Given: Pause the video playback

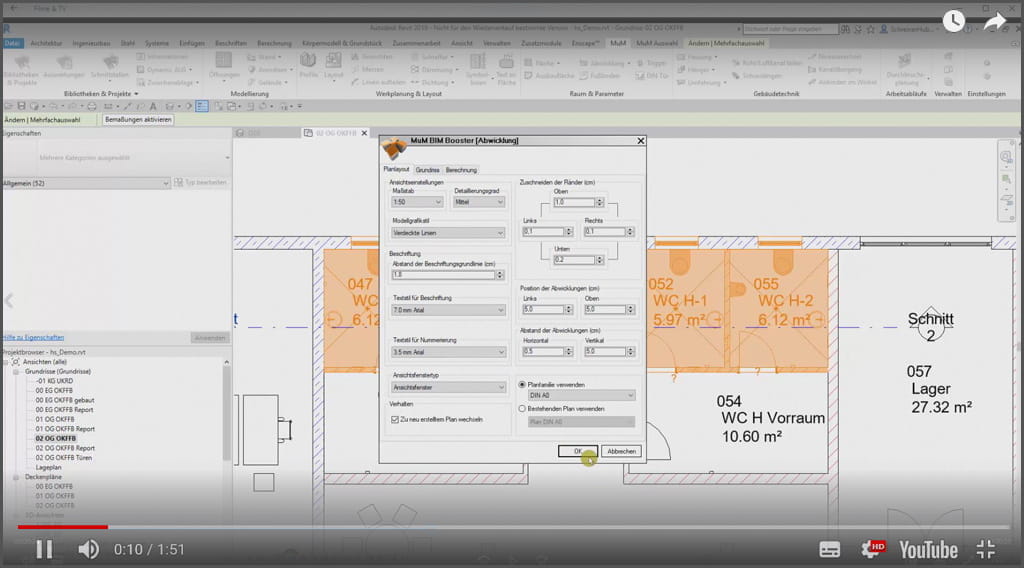Looking at the screenshot, I should (x=44, y=548).
